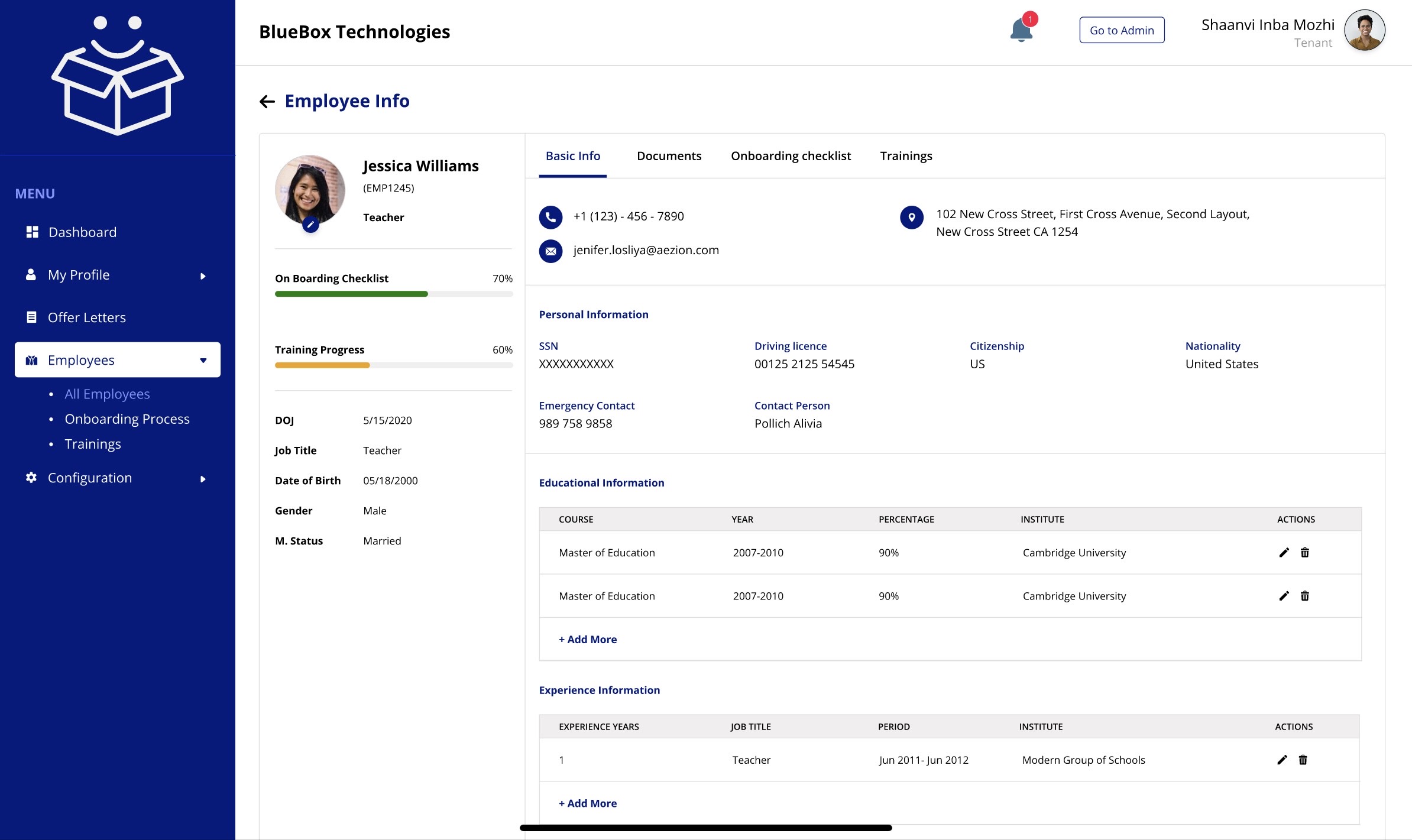This screenshot has height=840, width=1412.
Task: Add More under Educational Information
Action: (588, 640)
